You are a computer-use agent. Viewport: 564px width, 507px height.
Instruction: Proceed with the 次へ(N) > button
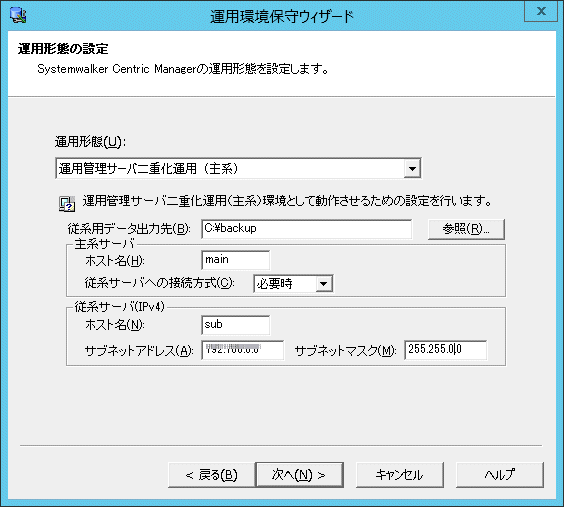[299, 475]
